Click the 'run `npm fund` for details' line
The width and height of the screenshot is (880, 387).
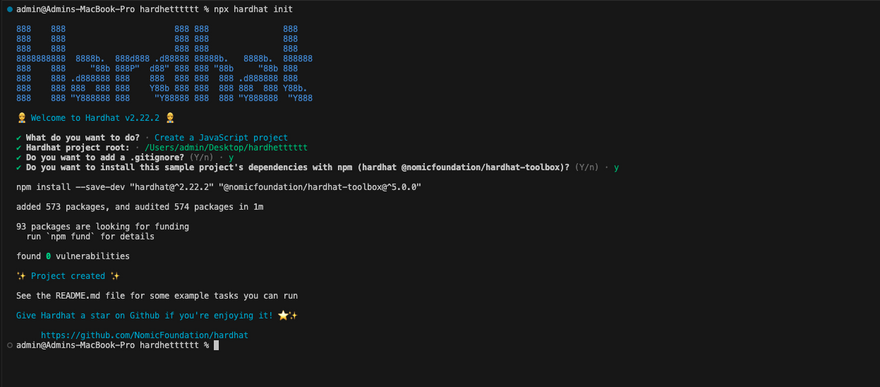pyautogui.click(x=90, y=237)
